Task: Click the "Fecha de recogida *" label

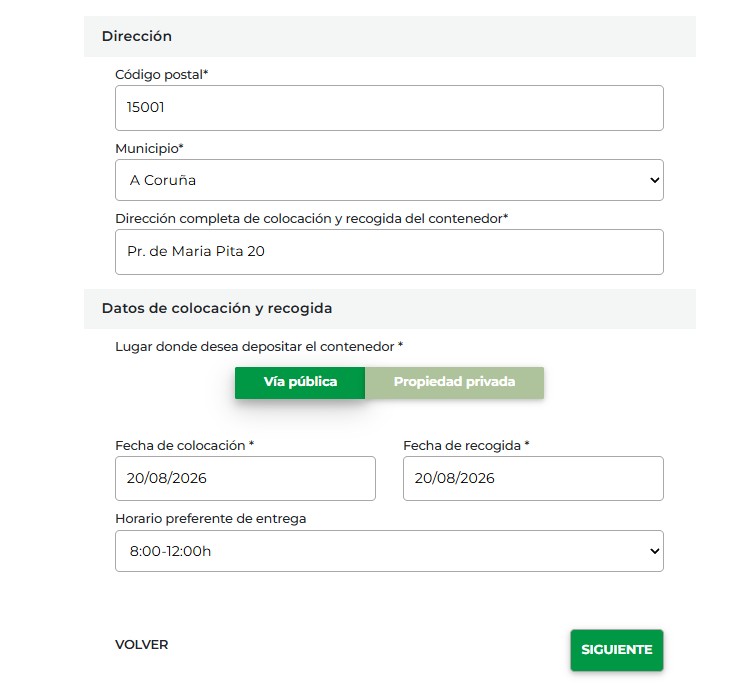Action: tap(466, 445)
